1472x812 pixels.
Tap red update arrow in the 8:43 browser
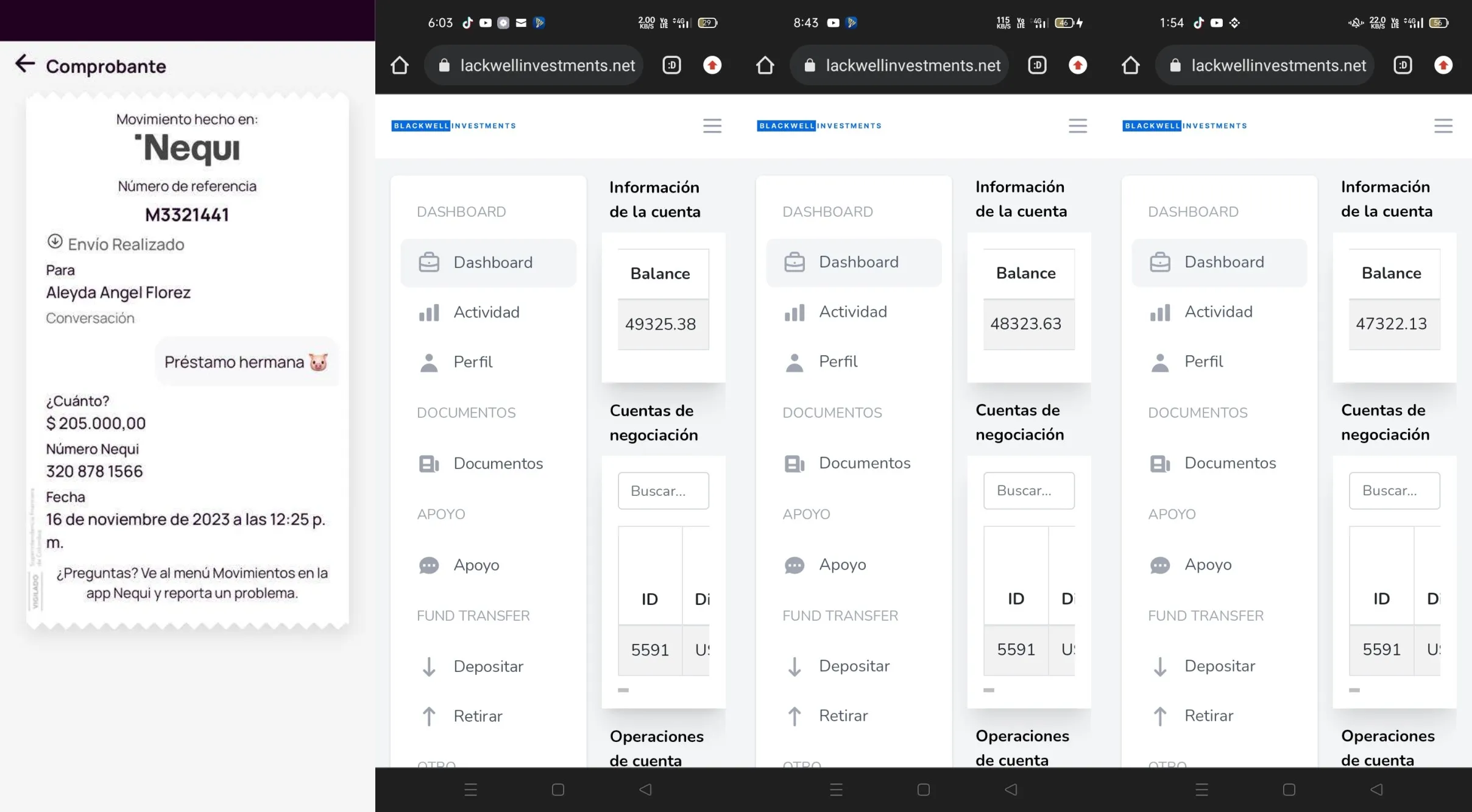coord(1078,65)
